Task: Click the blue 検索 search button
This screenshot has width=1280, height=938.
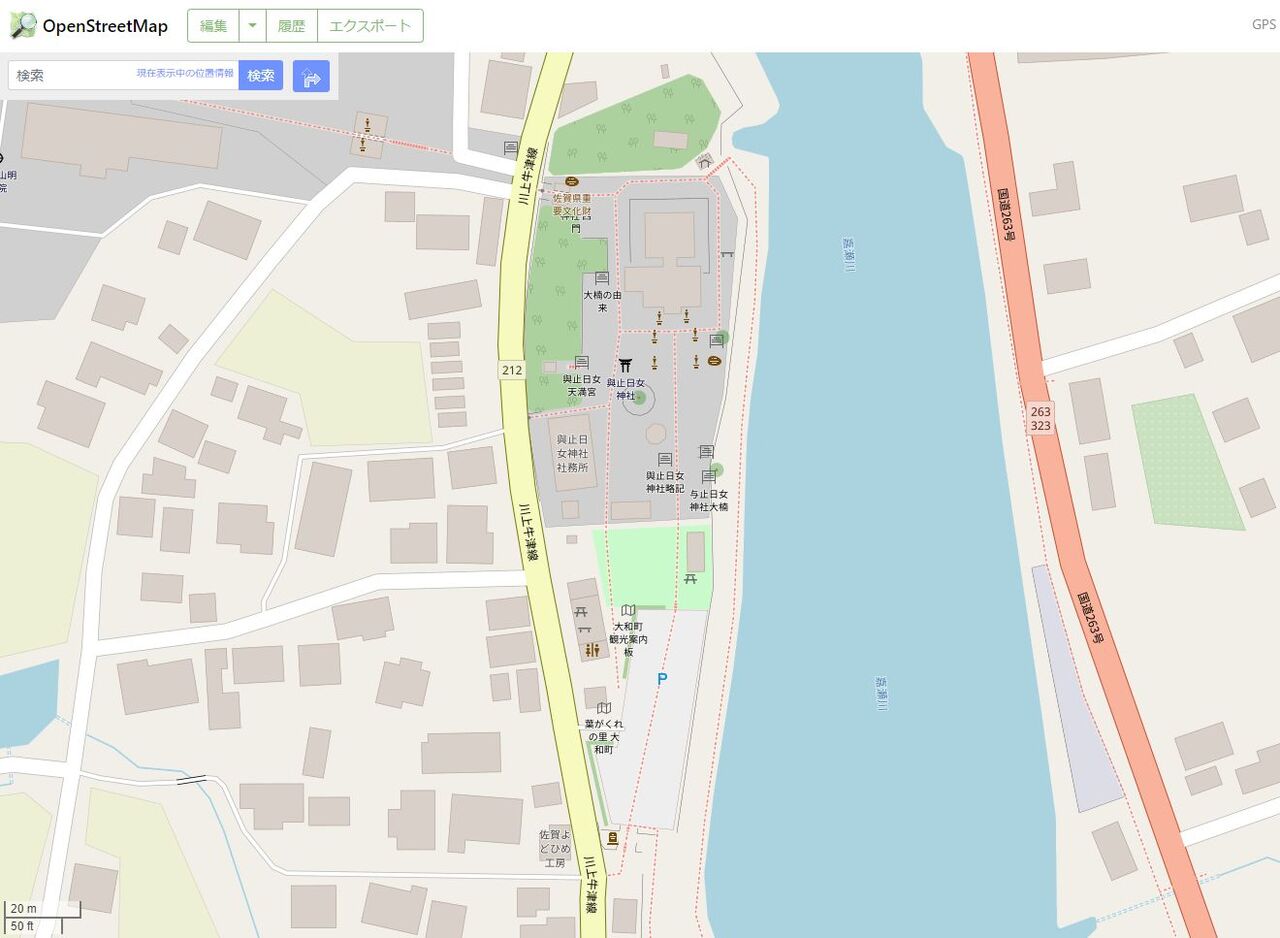Action: pyautogui.click(x=261, y=76)
